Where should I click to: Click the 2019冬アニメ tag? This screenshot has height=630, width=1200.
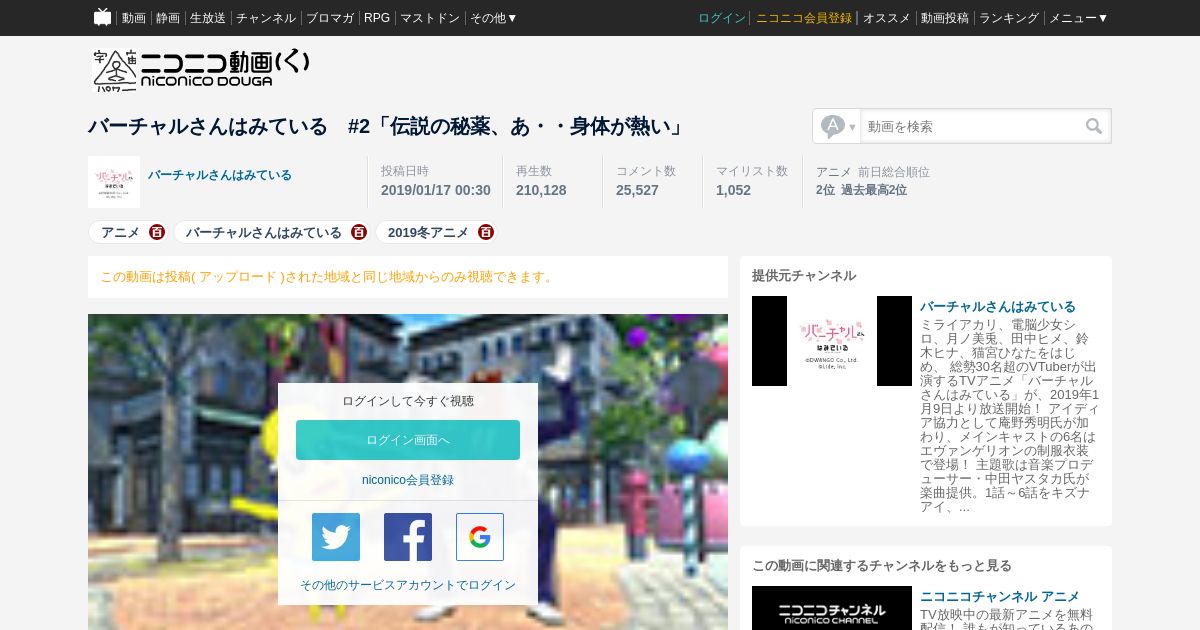[428, 232]
